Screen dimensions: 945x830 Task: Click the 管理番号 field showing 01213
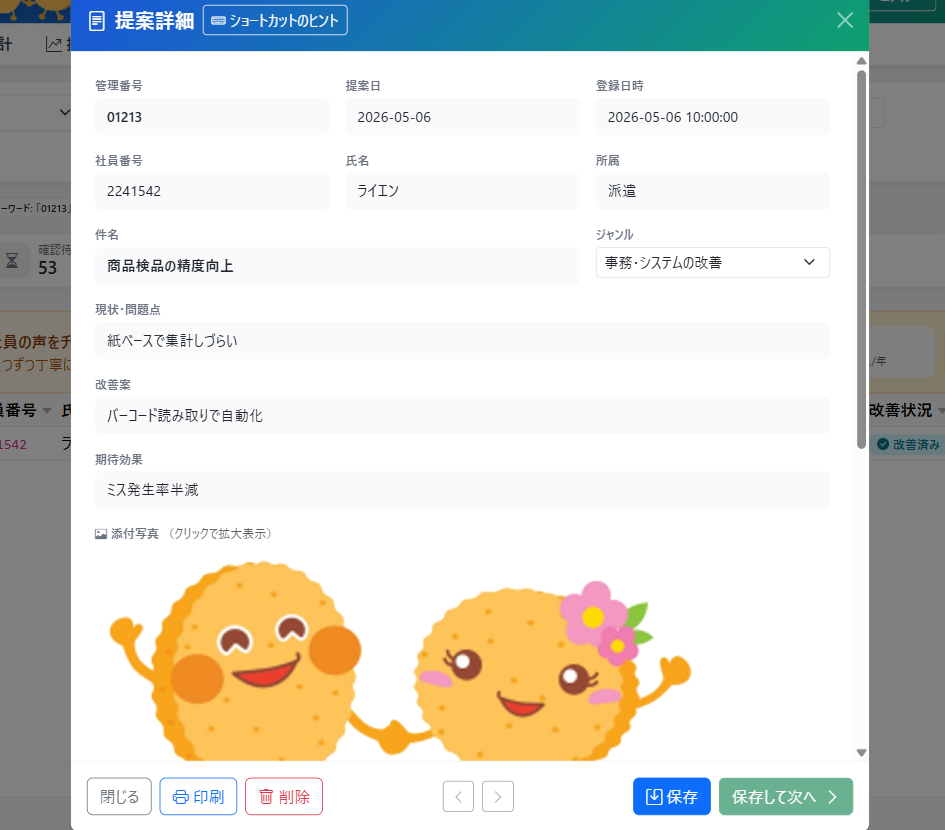tap(212, 117)
